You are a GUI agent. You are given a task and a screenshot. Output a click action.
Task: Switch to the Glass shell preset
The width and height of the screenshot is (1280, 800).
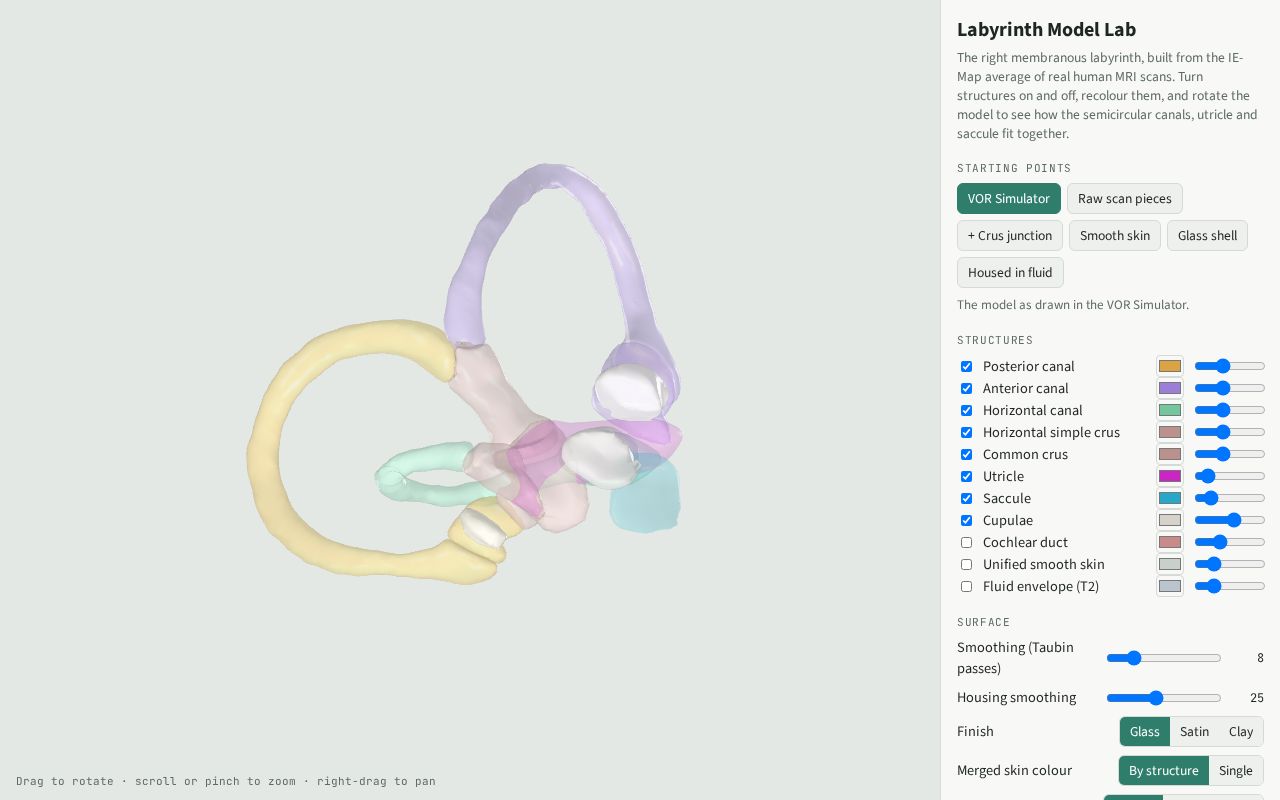1207,235
